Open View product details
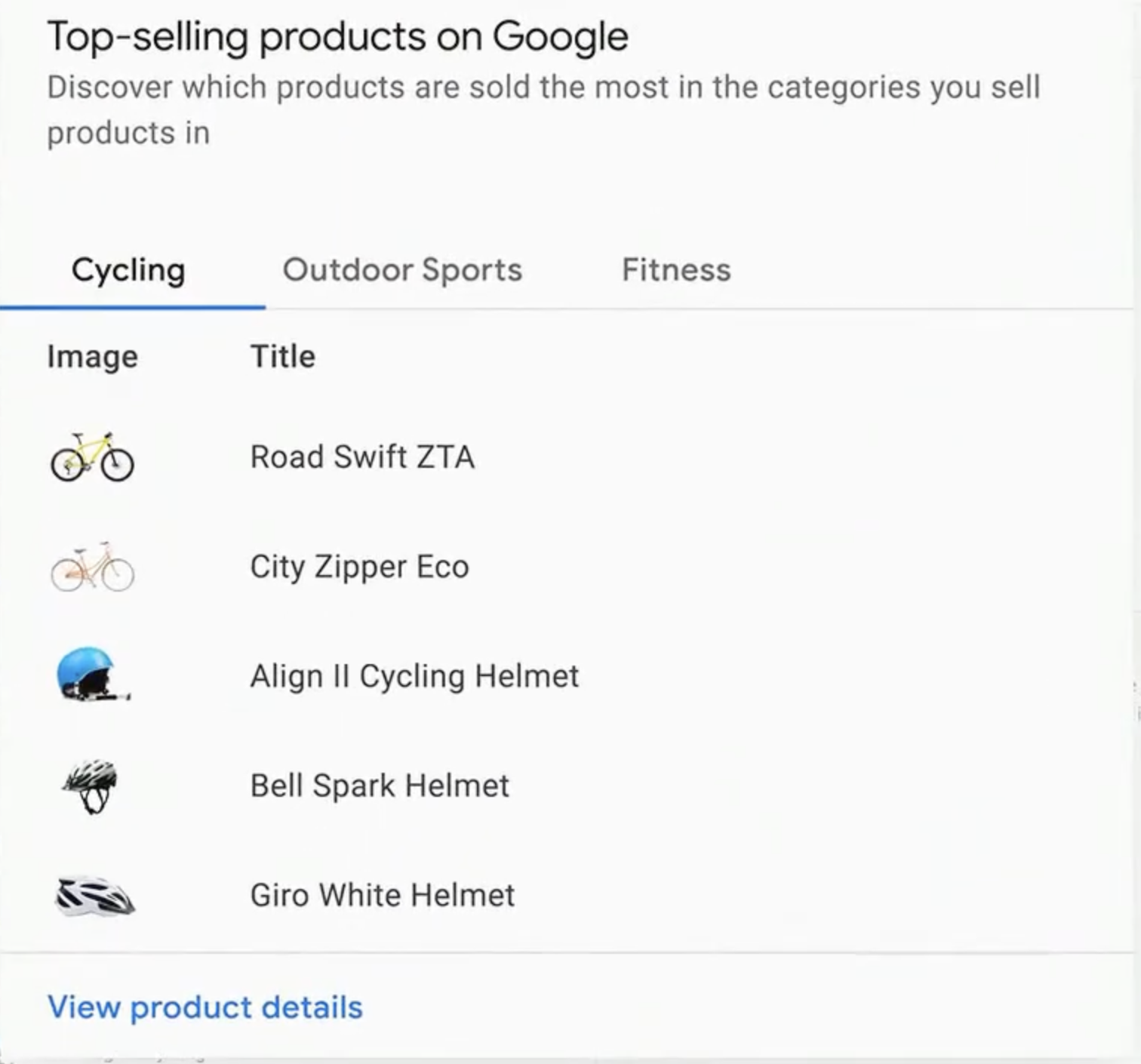 (x=205, y=1007)
